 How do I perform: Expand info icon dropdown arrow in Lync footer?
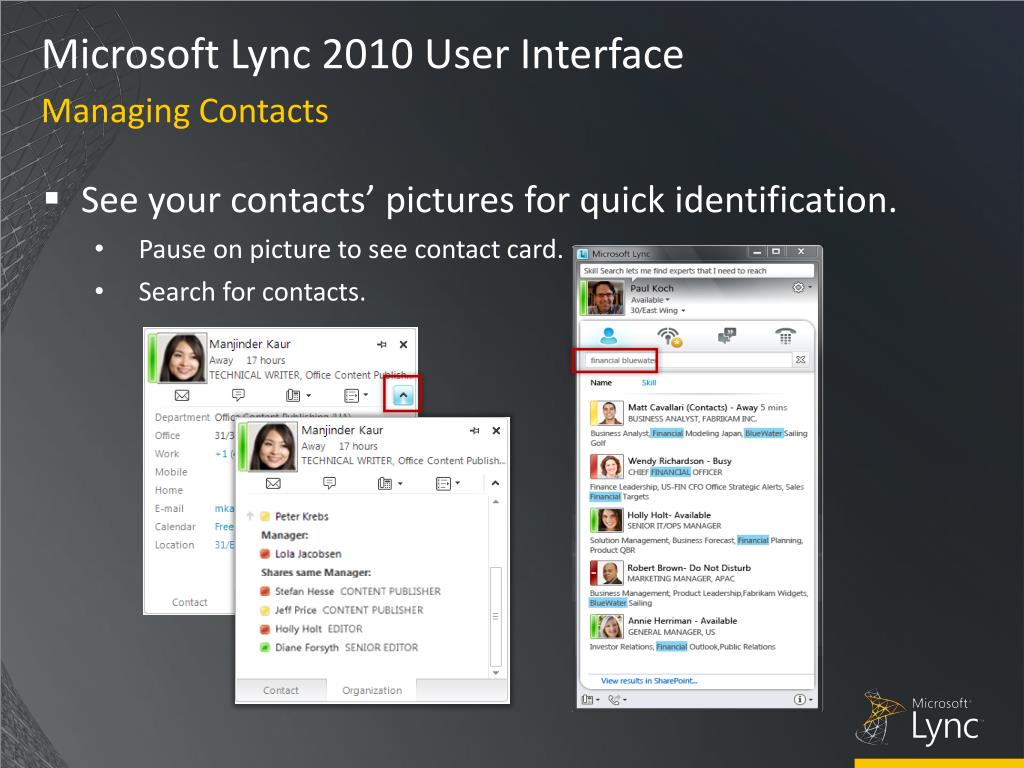pos(810,699)
